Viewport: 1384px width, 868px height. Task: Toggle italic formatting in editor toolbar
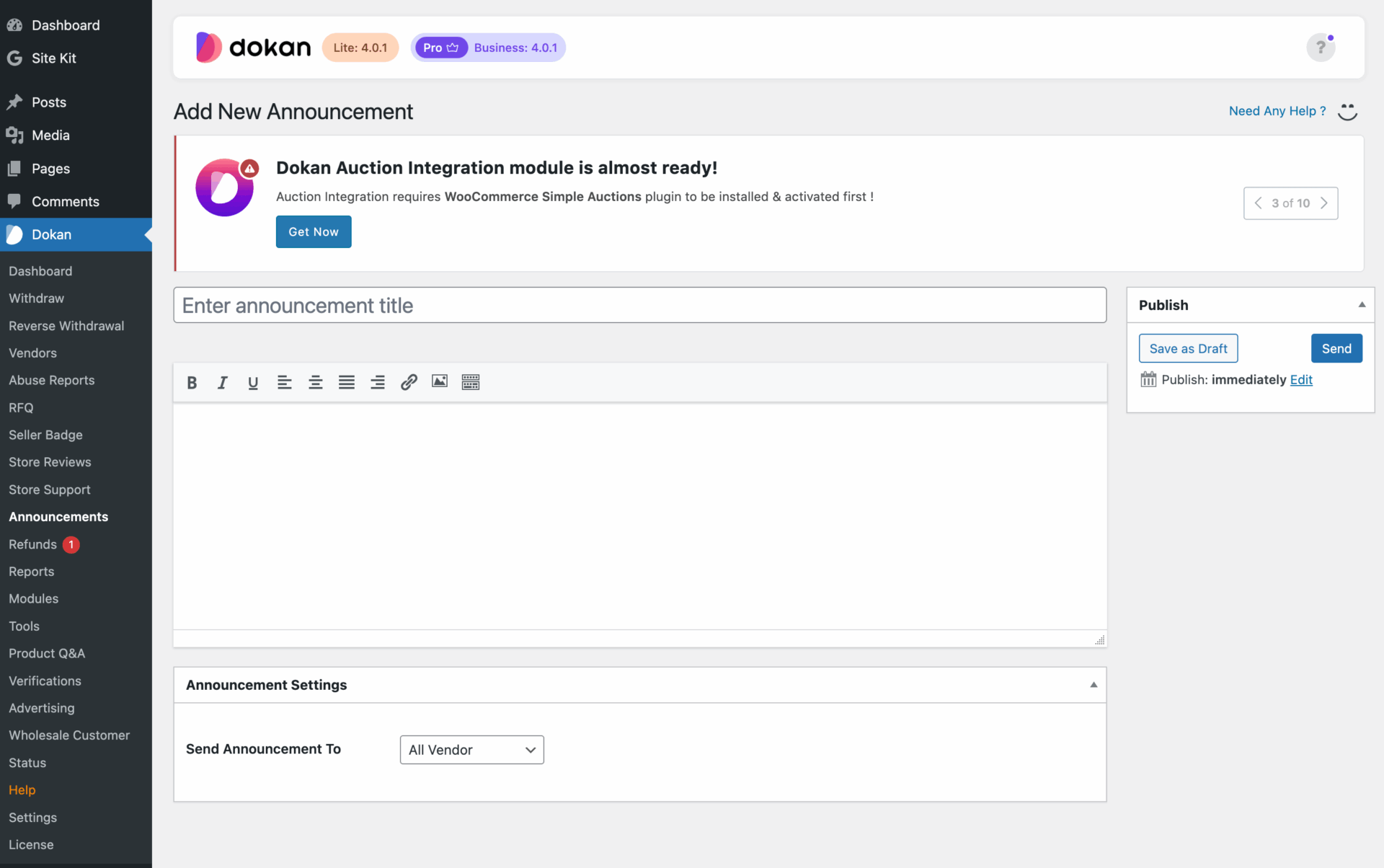click(223, 382)
